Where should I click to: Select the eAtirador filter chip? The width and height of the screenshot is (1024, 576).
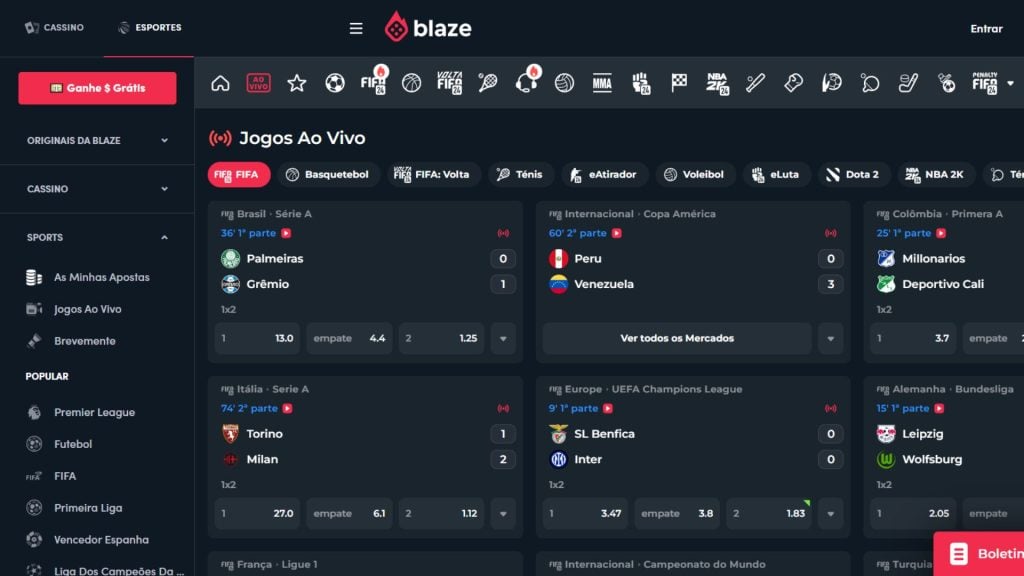click(x=604, y=174)
